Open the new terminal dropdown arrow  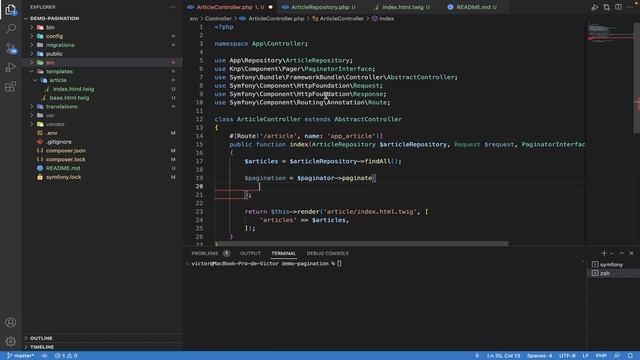pyautogui.click(x=611, y=253)
